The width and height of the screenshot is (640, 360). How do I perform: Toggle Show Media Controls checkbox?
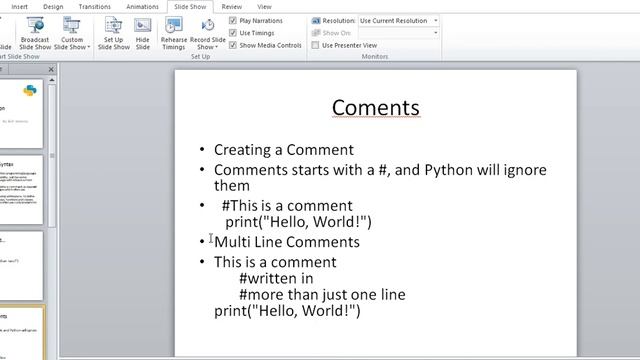pyautogui.click(x=233, y=45)
